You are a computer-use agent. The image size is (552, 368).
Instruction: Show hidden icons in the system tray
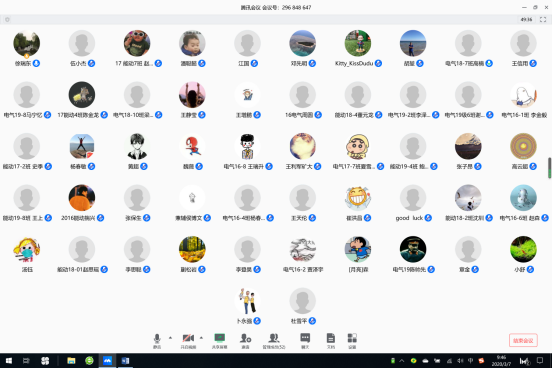point(402,361)
